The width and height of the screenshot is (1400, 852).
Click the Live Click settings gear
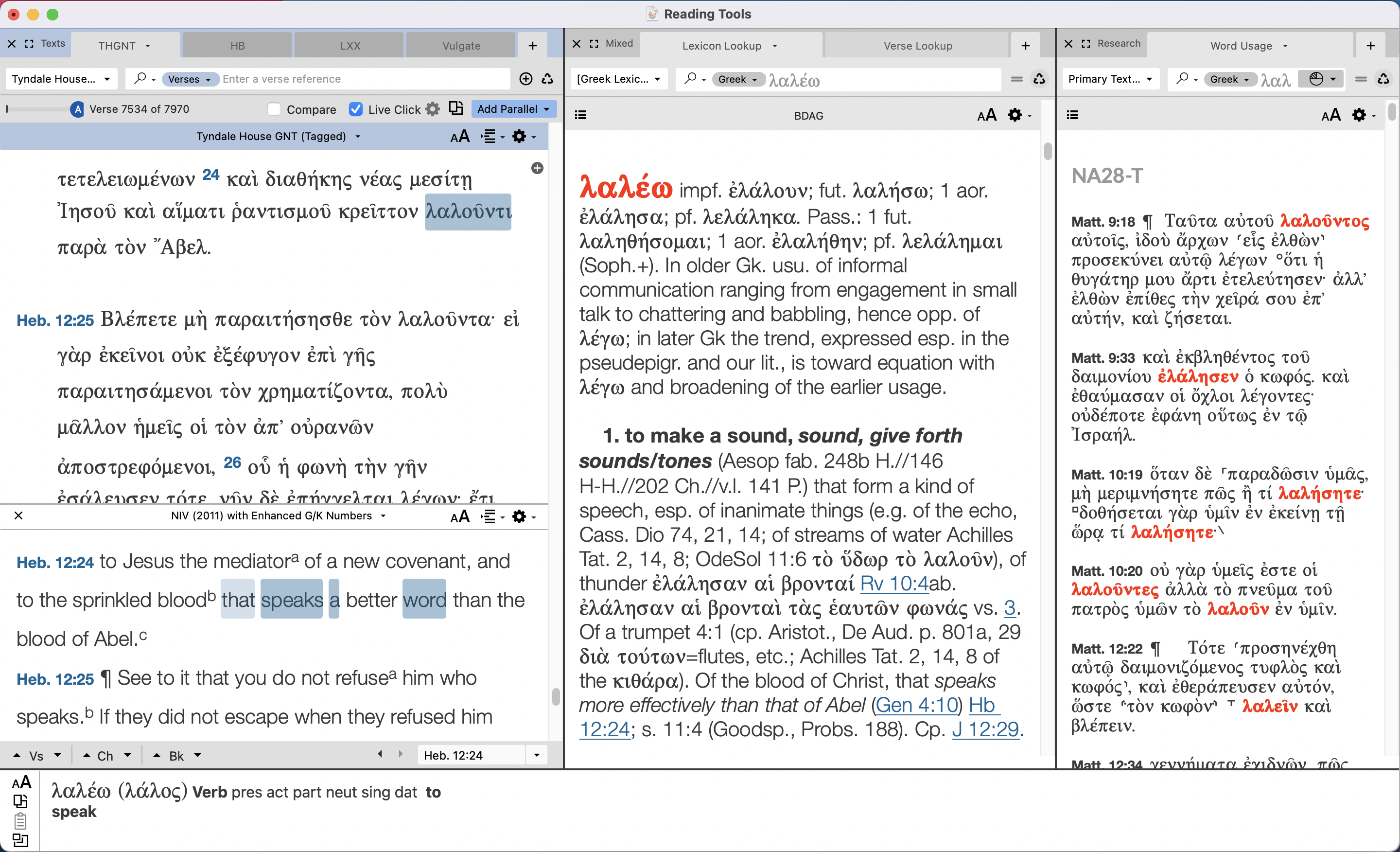pyautogui.click(x=432, y=108)
